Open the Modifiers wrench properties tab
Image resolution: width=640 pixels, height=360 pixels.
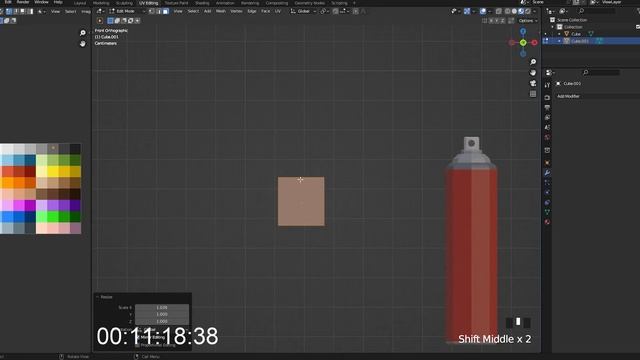click(x=547, y=173)
